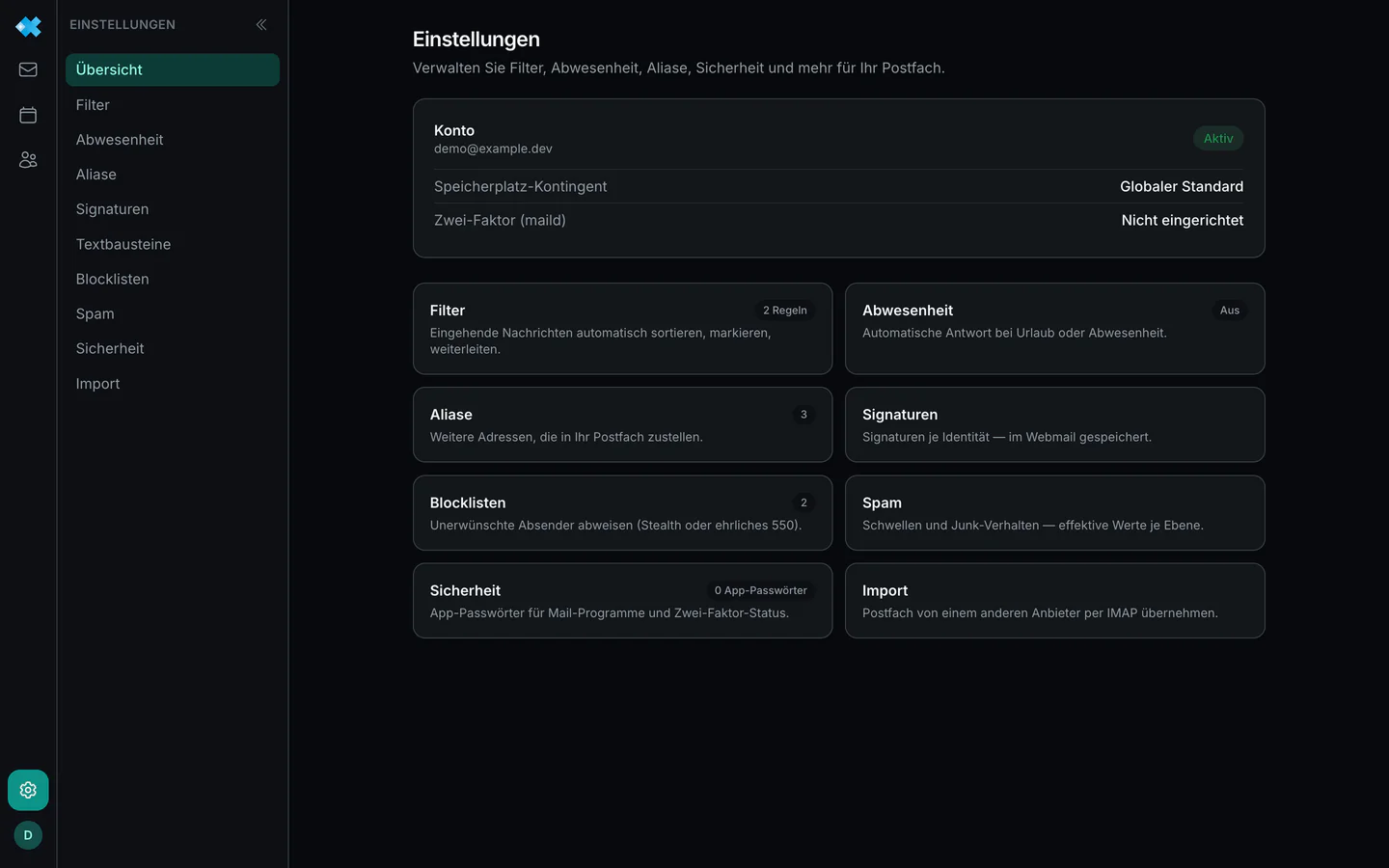Open the mail inbox icon
1389x868 pixels.
coord(28,69)
